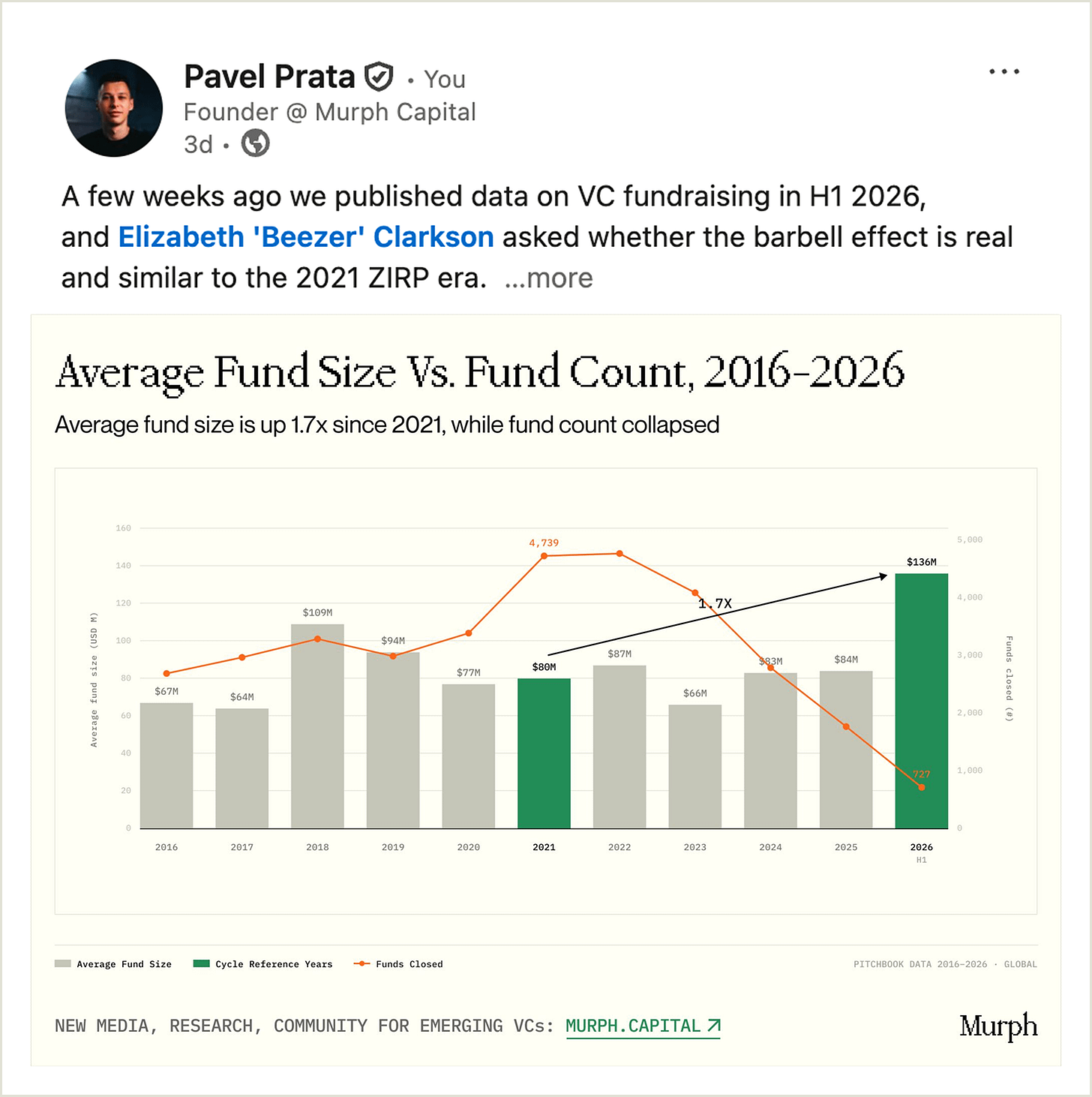The image size is (1092, 1097).
Task: Click the globe visibility icon under the name
Action: tap(255, 143)
